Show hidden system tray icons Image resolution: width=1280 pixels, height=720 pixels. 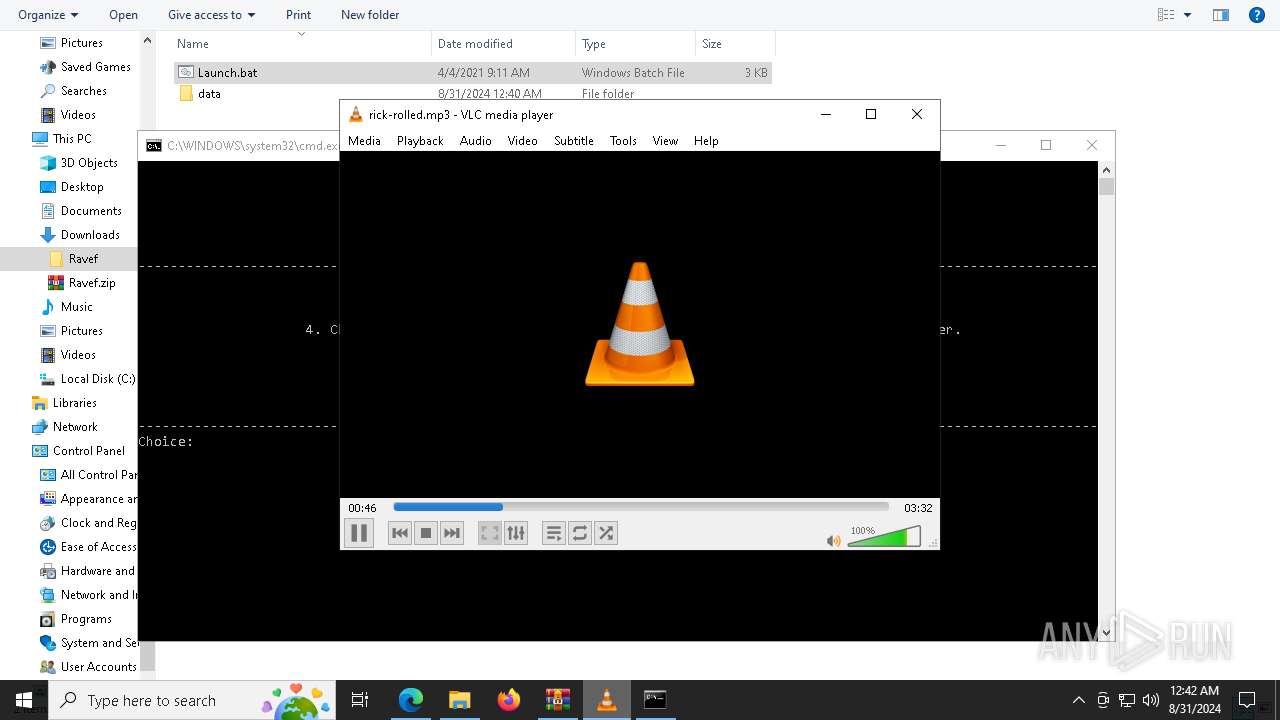(x=1078, y=700)
